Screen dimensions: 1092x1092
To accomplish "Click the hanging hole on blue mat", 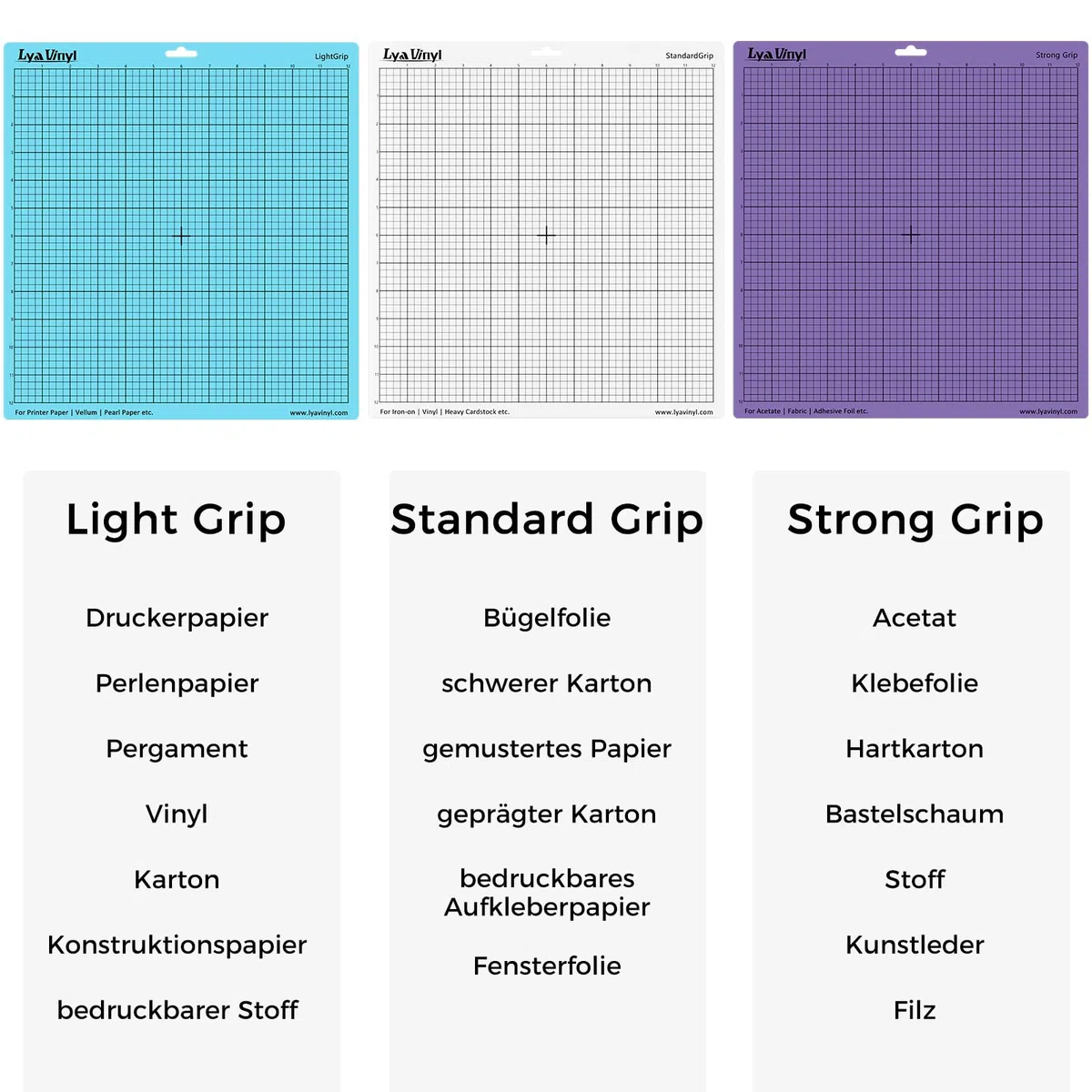I will tap(181, 52).
